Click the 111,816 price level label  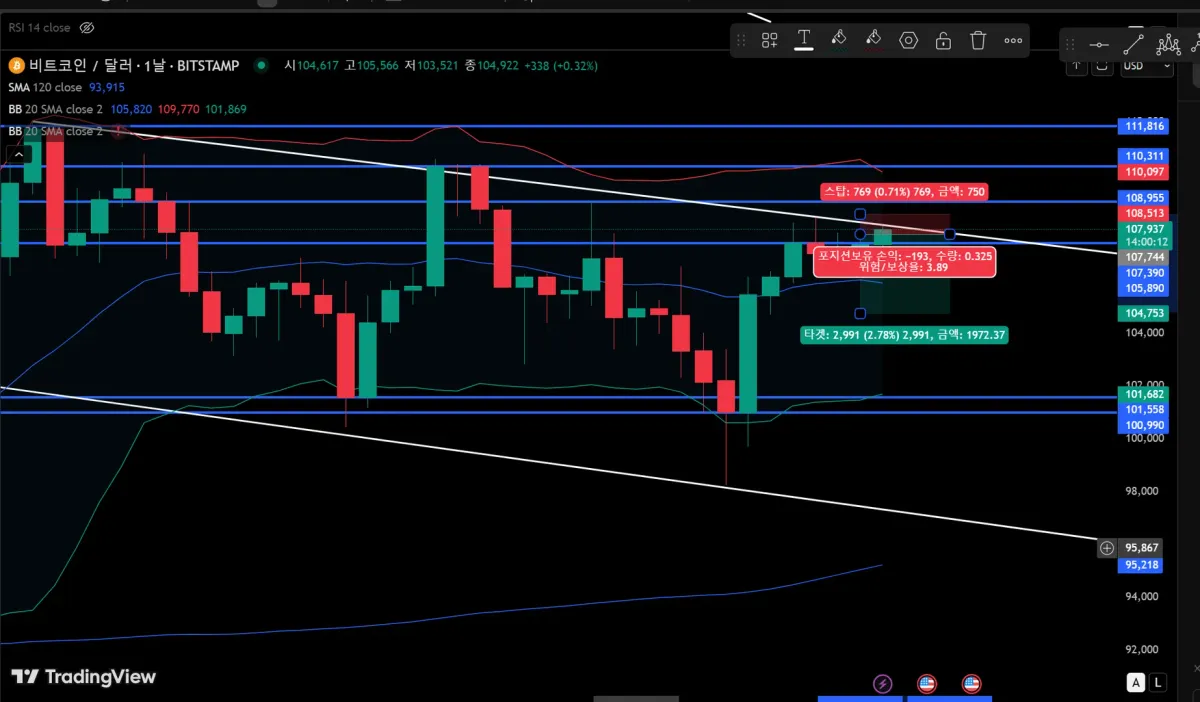click(1145, 126)
